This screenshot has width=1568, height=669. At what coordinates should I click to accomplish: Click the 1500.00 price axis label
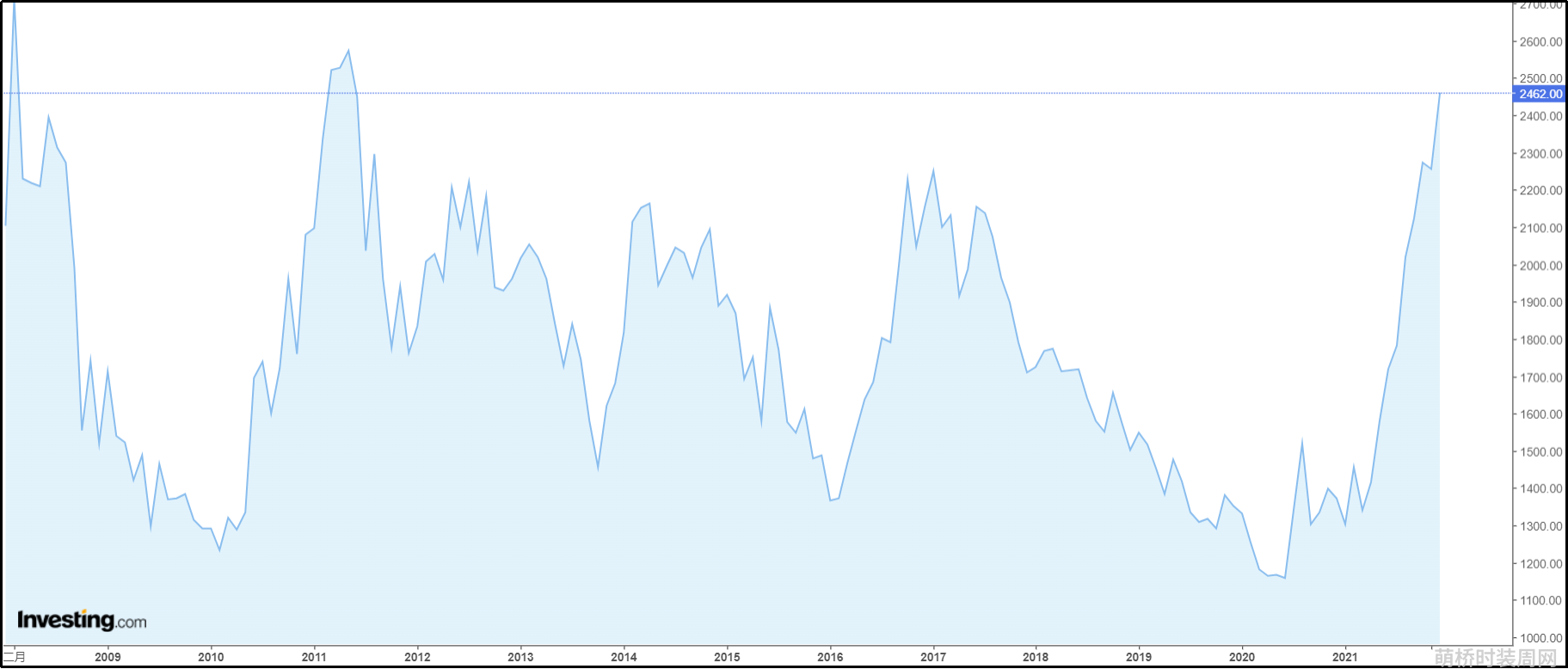pos(1540,451)
